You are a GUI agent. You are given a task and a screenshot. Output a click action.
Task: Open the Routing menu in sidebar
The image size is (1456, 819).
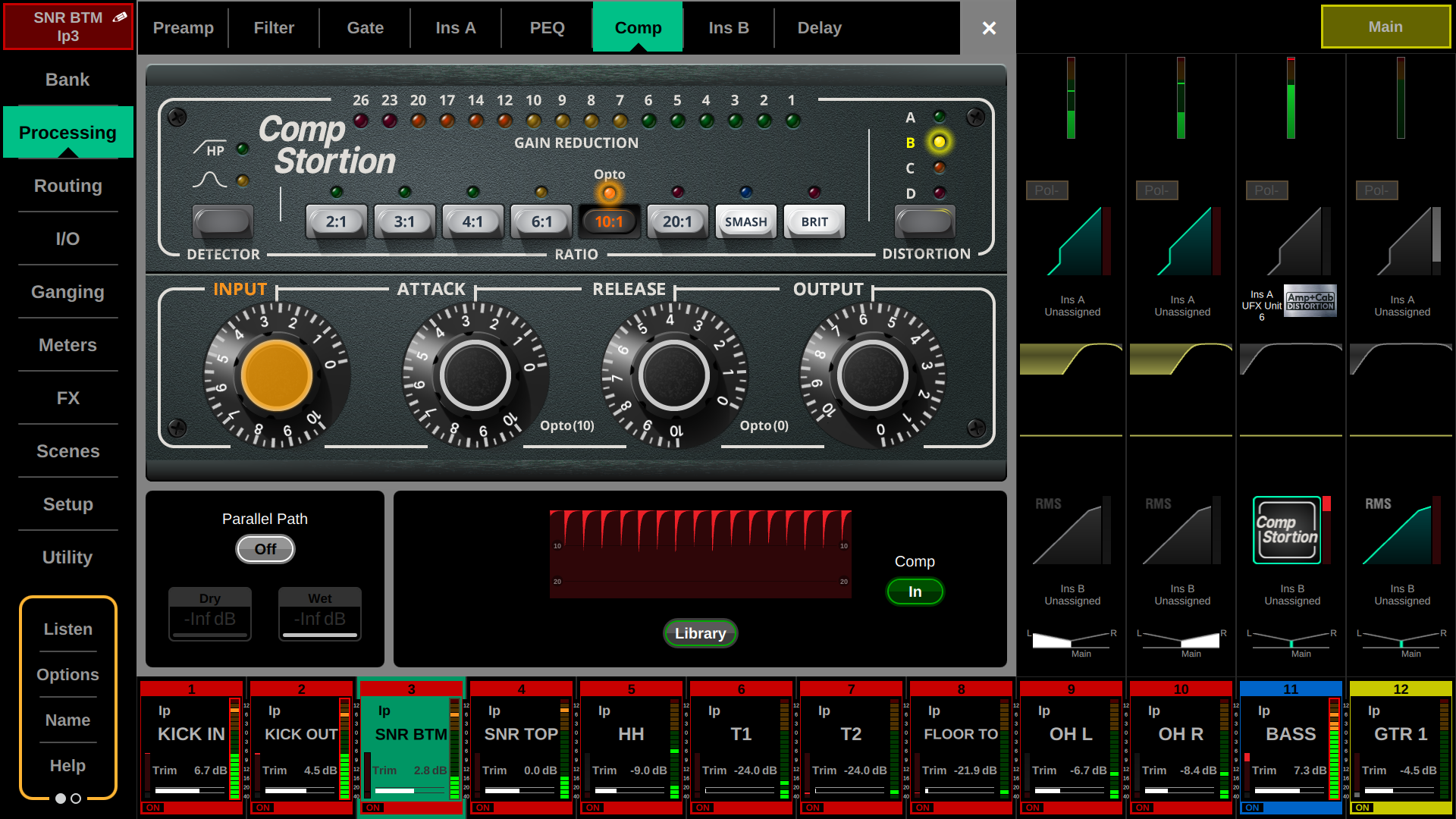coord(67,186)
